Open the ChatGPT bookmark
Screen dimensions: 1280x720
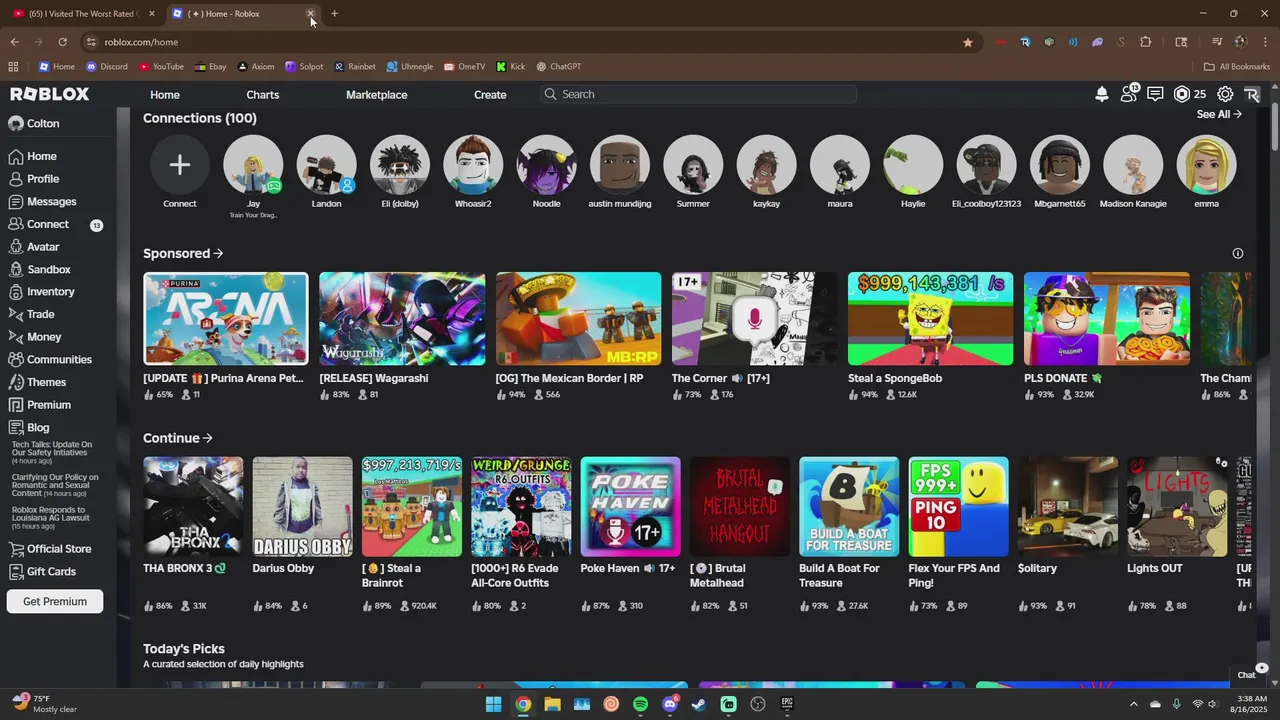(x=558, y=67)
